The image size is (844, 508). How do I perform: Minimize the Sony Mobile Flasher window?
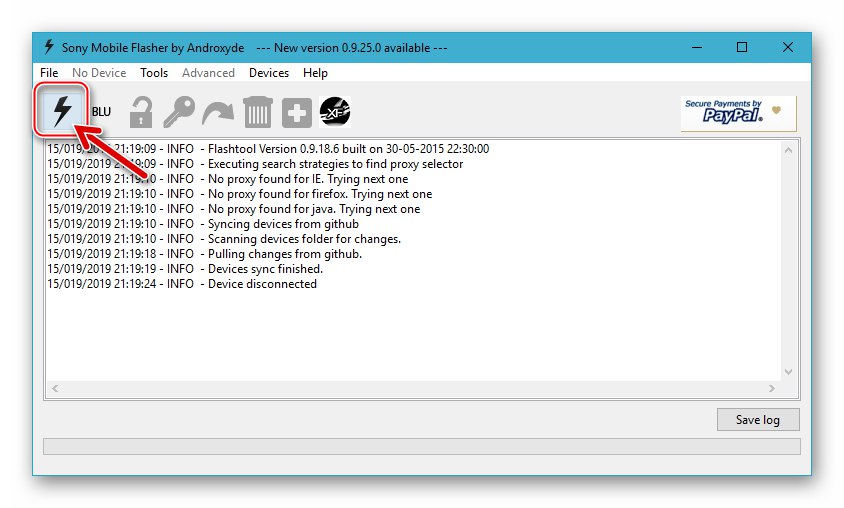(697, 47)
